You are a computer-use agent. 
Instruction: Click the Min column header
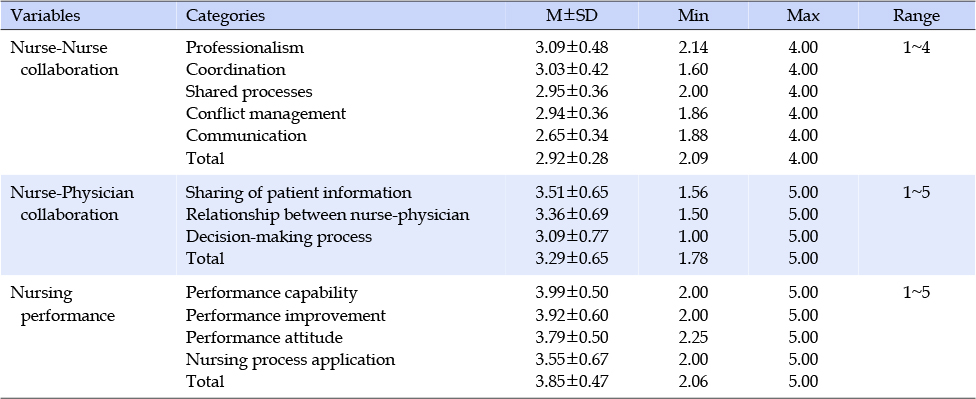click(x=693, y=16)
